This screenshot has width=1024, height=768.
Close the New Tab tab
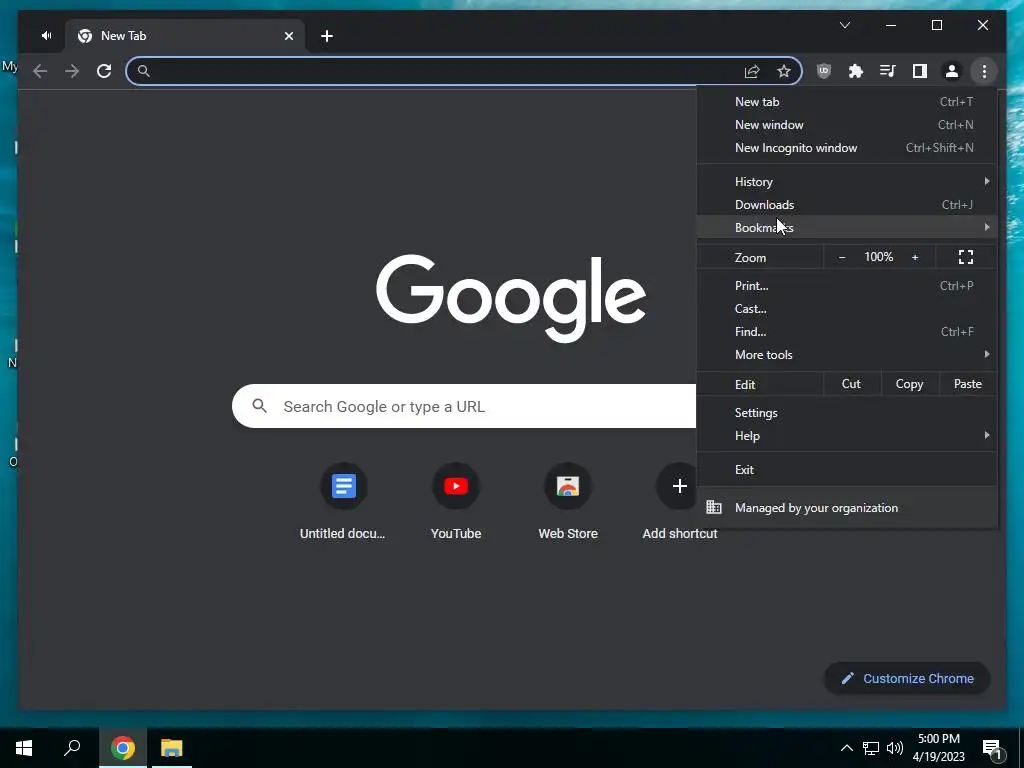tap(289, 36)
